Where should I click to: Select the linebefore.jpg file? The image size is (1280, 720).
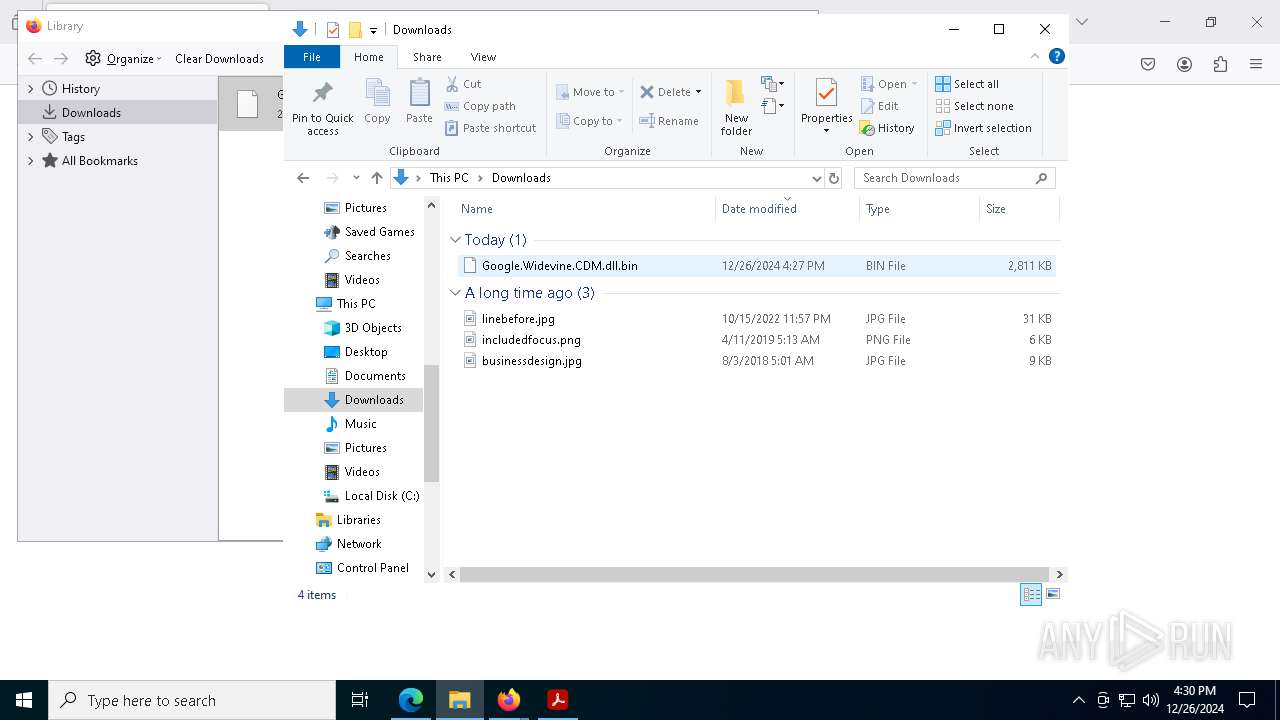[x=756, y=319]
